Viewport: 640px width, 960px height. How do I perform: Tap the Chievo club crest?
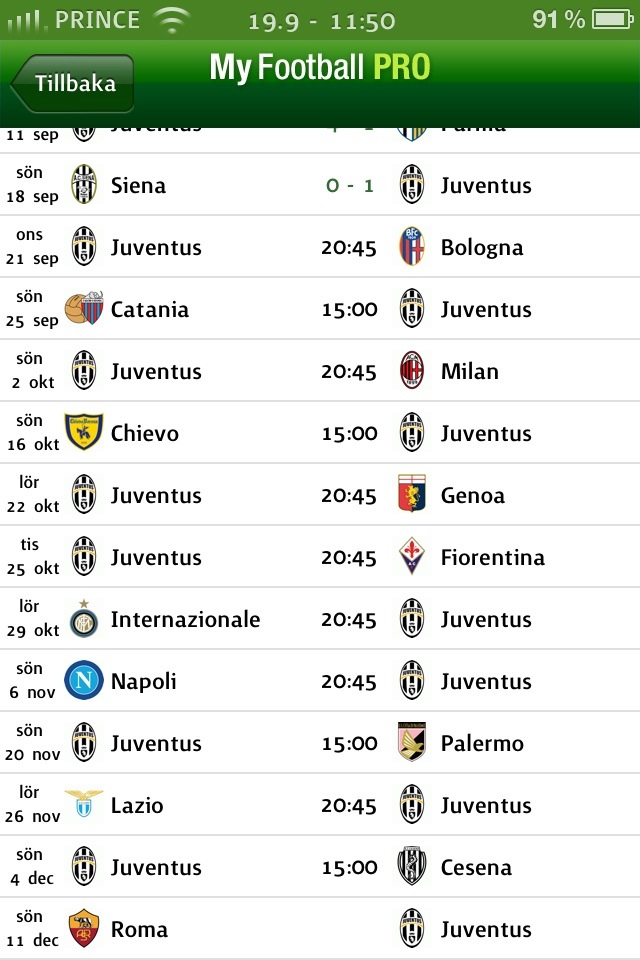click(x=84, y=432)
